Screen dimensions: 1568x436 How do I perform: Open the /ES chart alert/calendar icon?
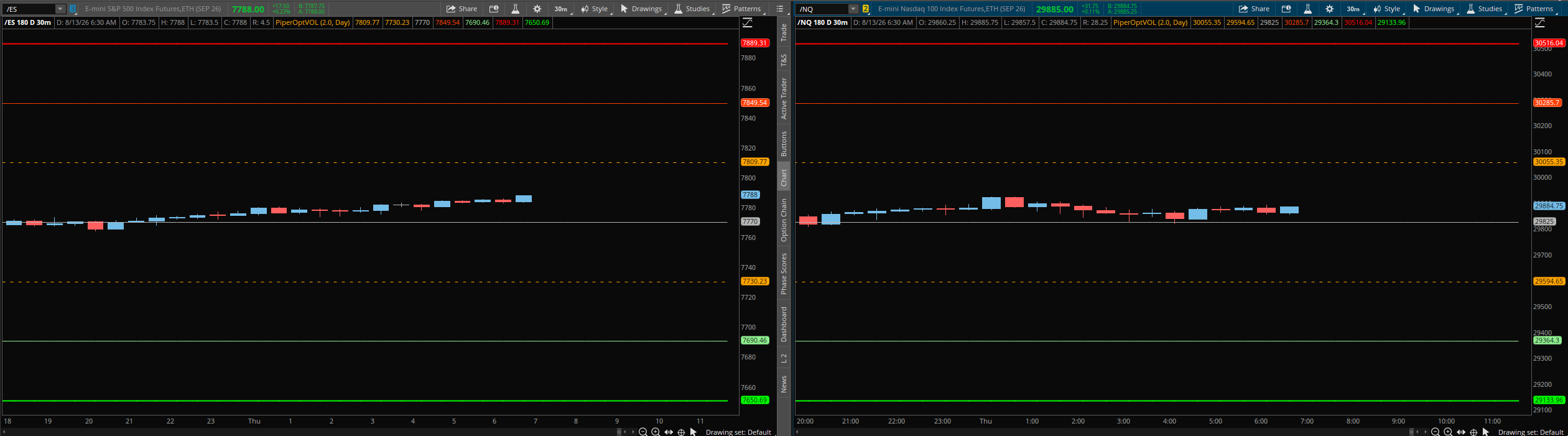494,9
